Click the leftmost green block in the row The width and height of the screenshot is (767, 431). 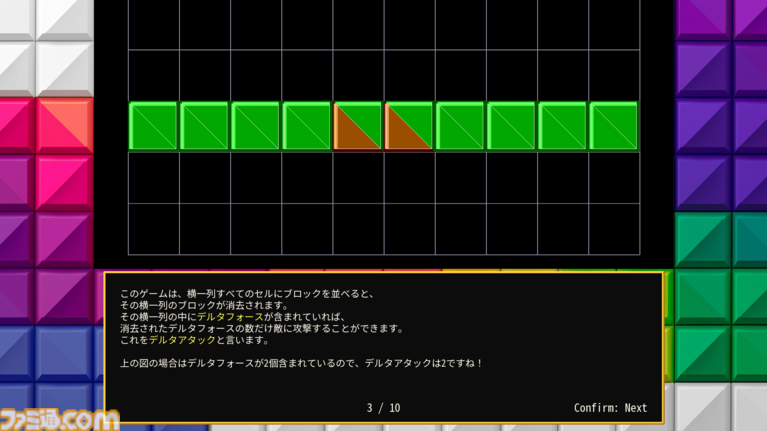pyautogui.click(x=153, y=126)
